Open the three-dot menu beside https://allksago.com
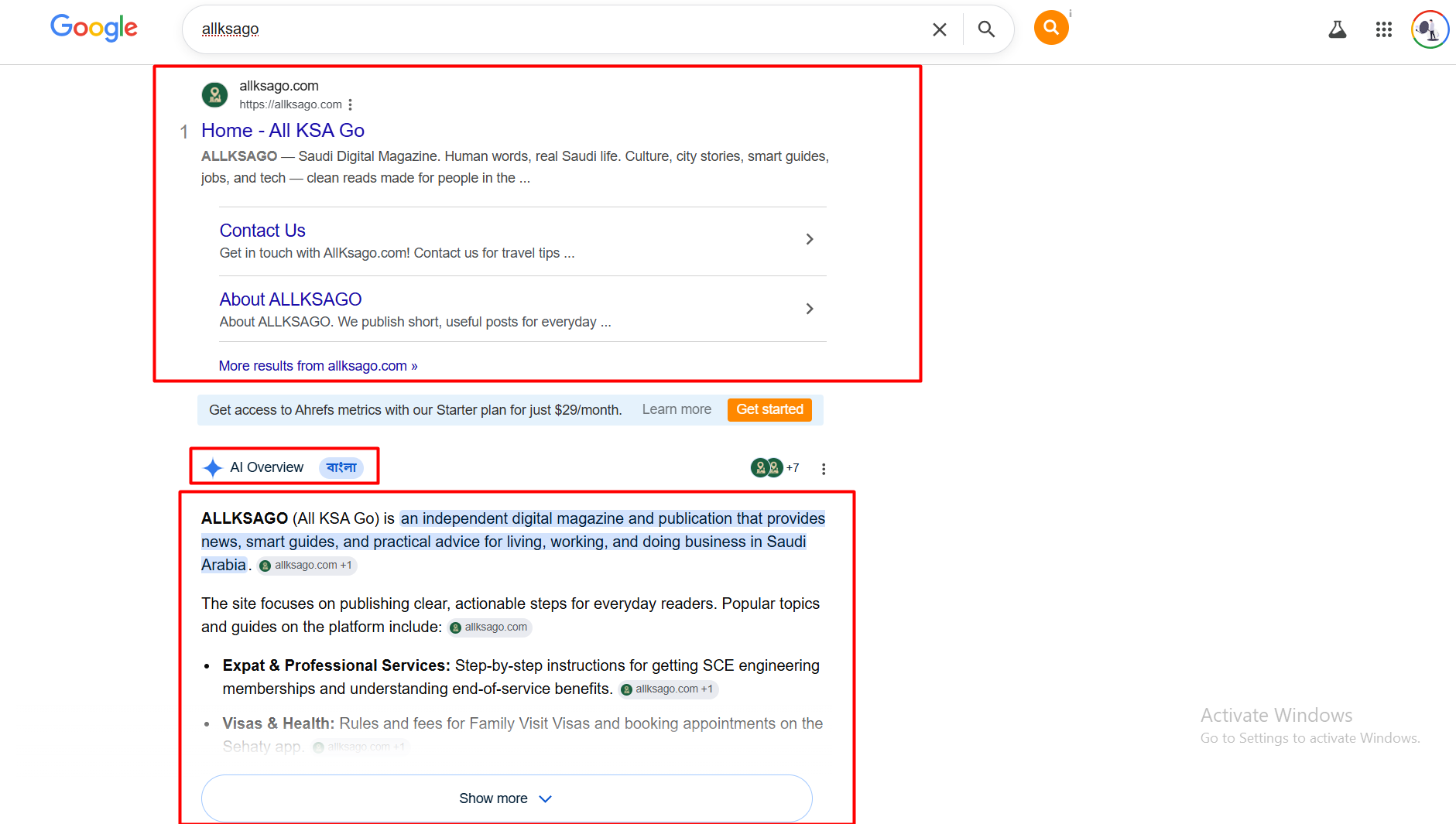 point(351,104)
